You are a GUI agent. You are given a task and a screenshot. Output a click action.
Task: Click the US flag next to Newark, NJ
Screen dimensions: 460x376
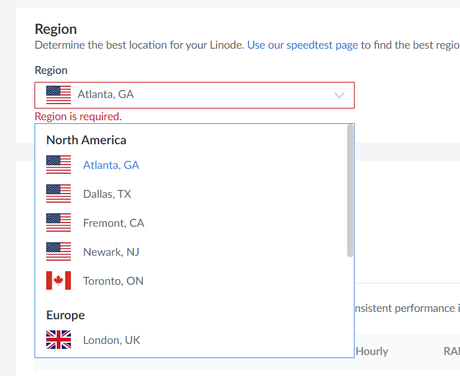[59, 252]
